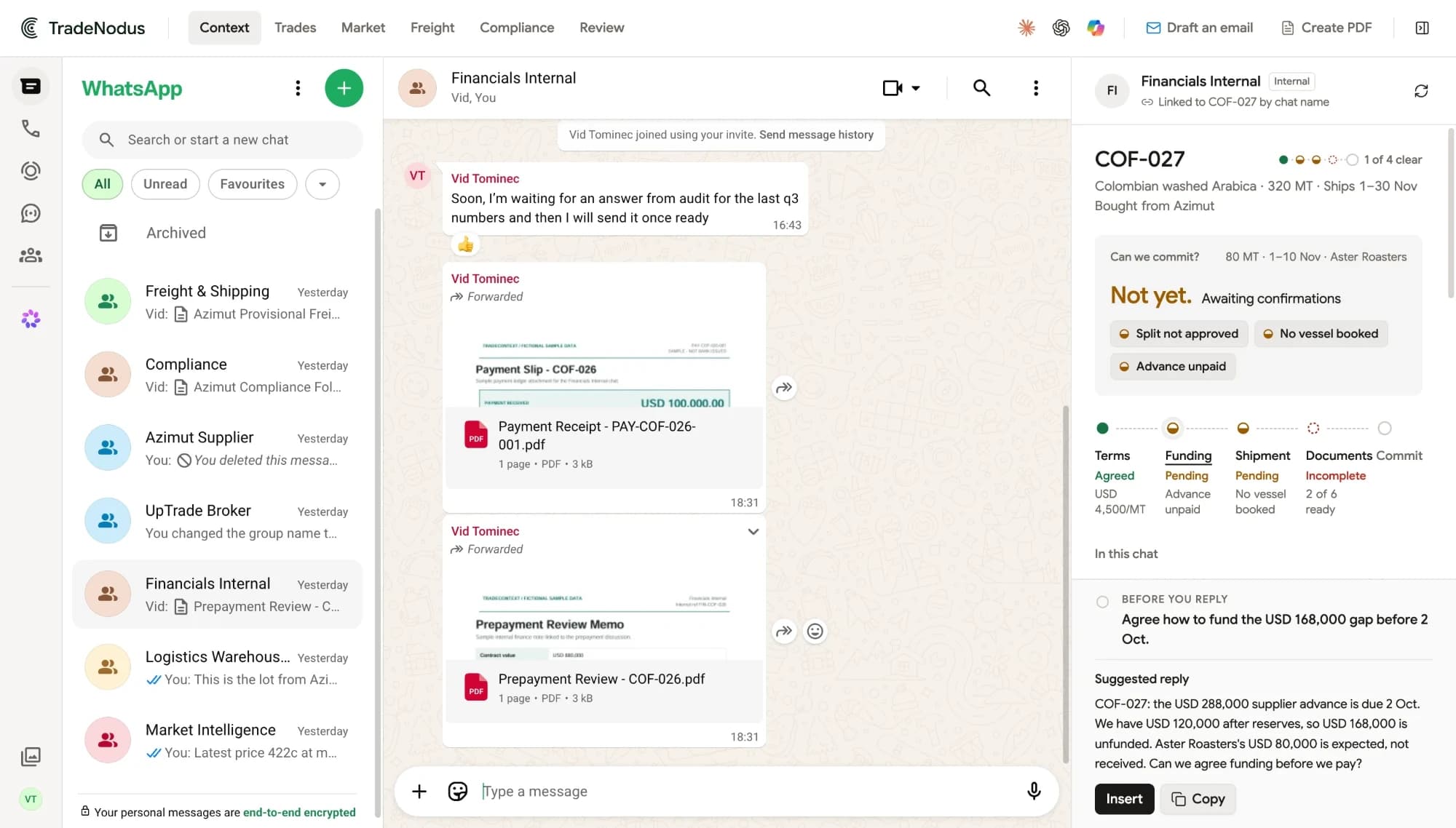Open the Copilot assistant icon
Screen dimensions: 1456x828
[x=1096, y=28]
